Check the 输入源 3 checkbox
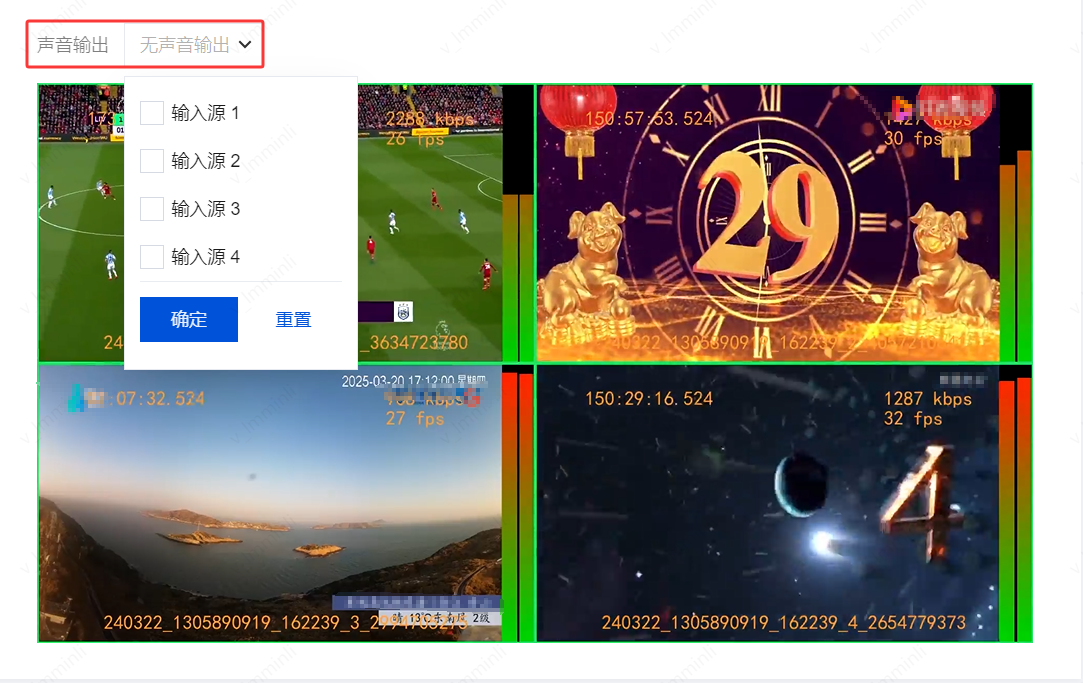Viewport: 1083px width, 683px height. [x=151, y=209]
